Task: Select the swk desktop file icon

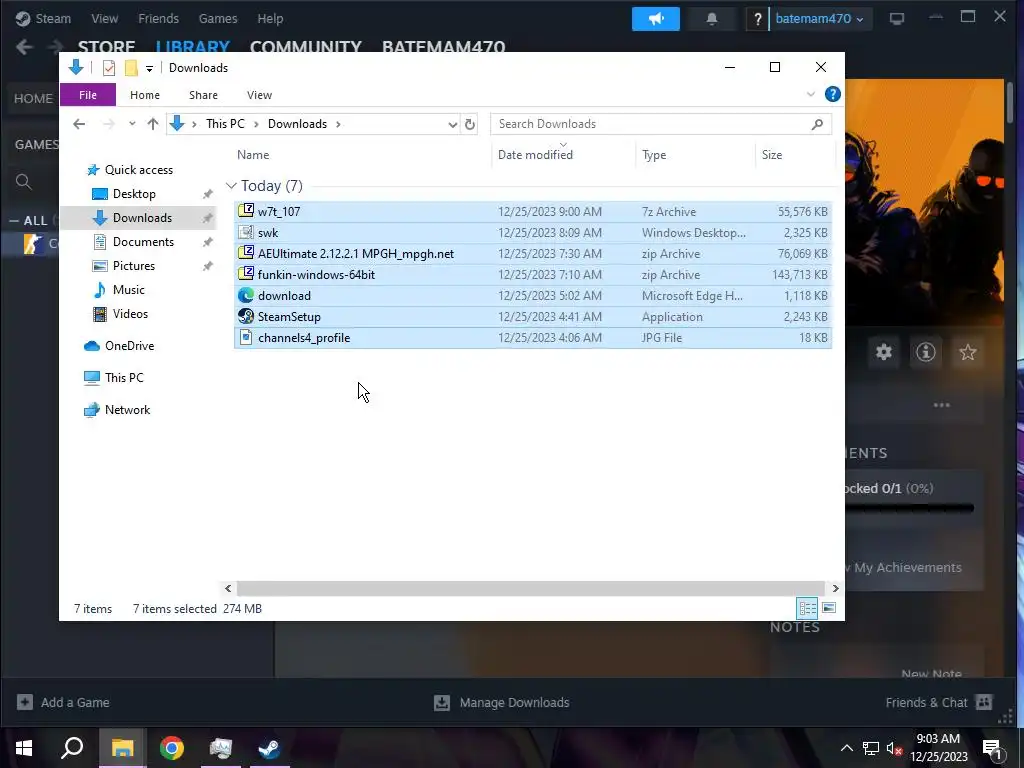Action: tap(246, 232)
